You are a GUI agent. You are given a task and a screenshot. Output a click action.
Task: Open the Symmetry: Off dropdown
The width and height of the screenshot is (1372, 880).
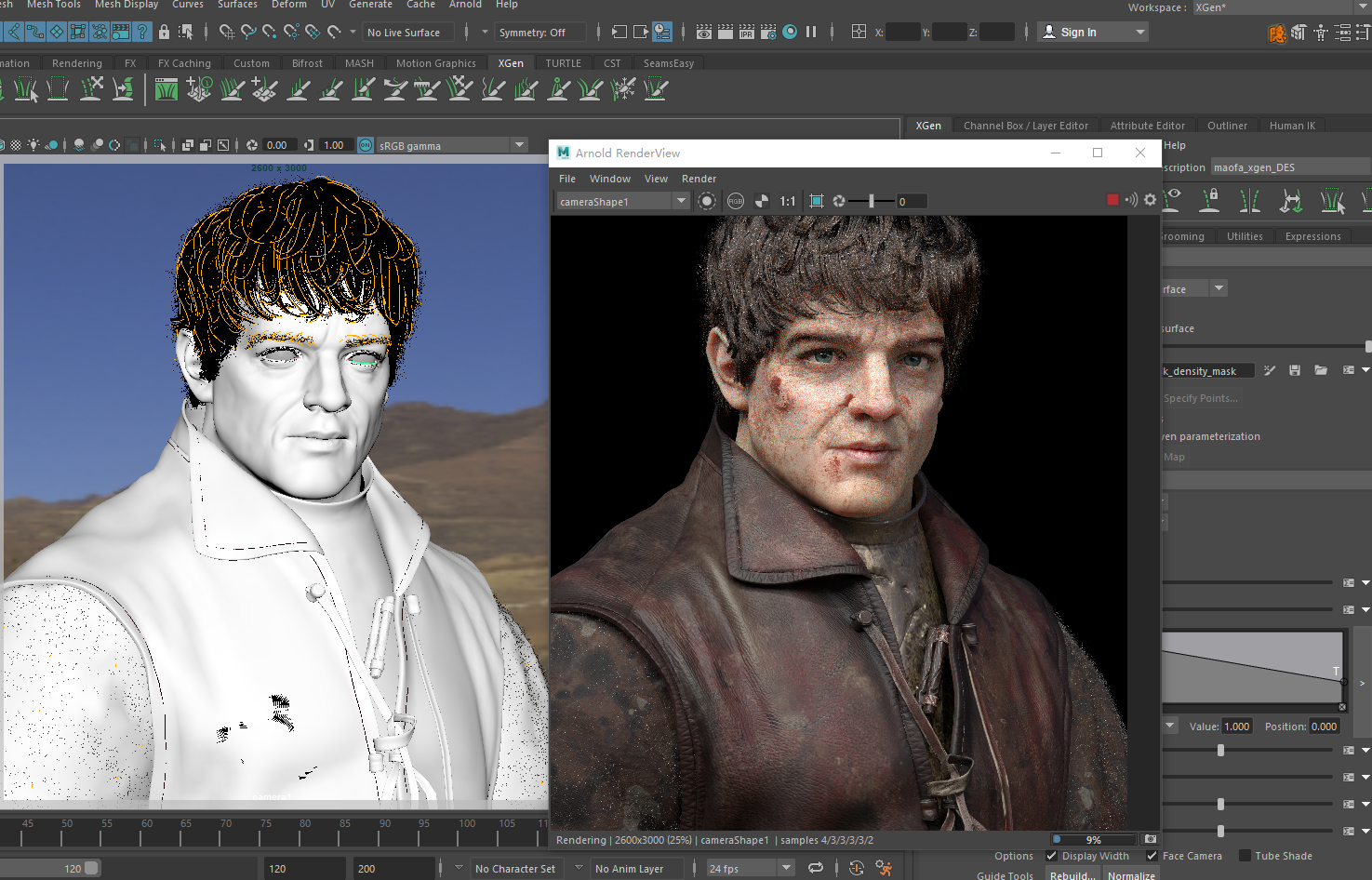click(x=541, y=32)
